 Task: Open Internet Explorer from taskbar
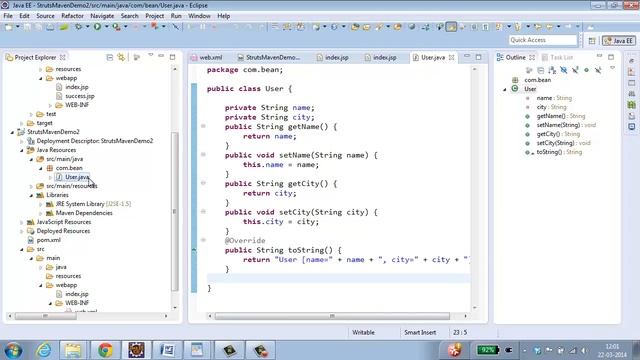tap(43, 350)
